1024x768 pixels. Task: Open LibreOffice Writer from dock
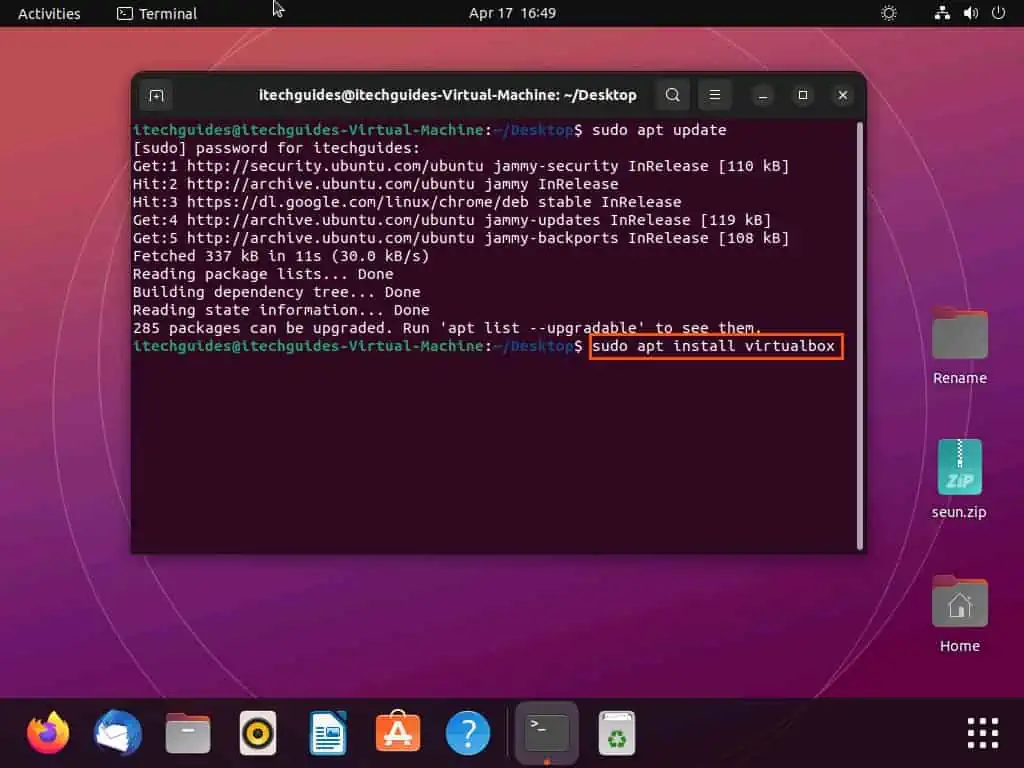[328, 733]
